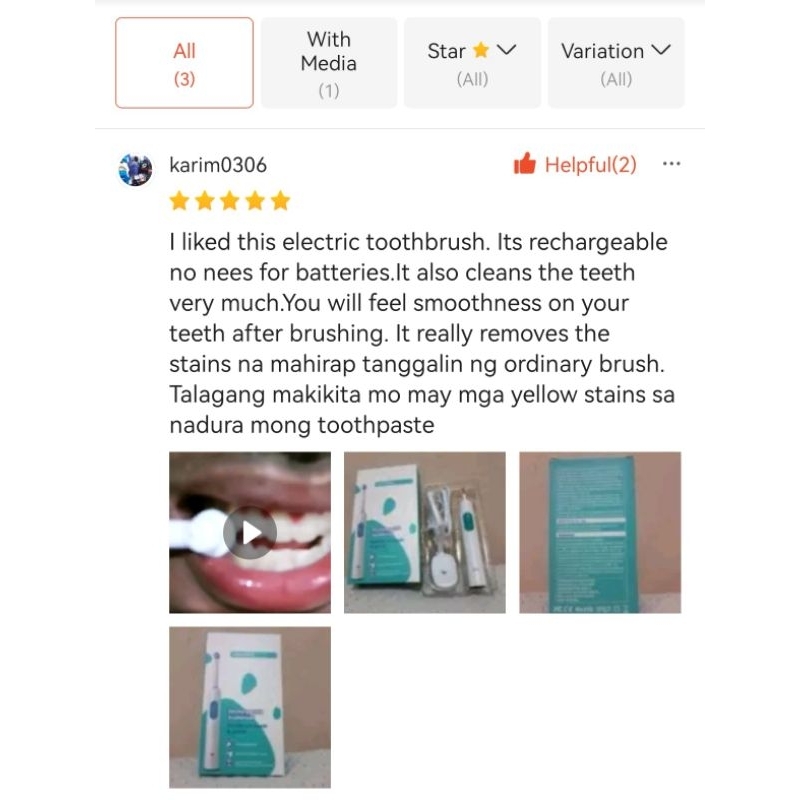
Task: Play the toothbrush review video
Action: 249,532
